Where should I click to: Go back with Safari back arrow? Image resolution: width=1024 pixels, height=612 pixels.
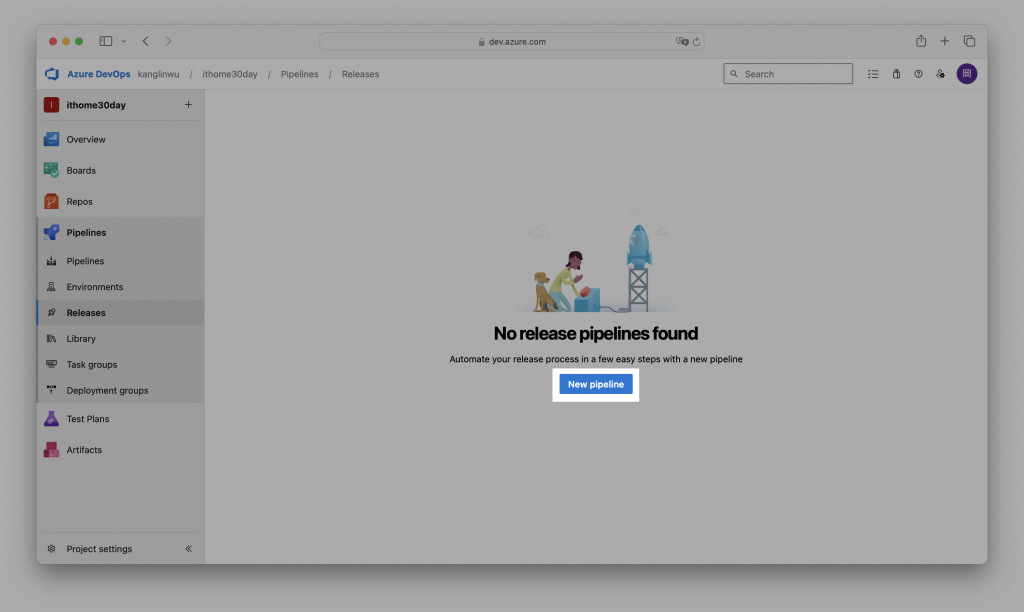[x=146, y=41]
